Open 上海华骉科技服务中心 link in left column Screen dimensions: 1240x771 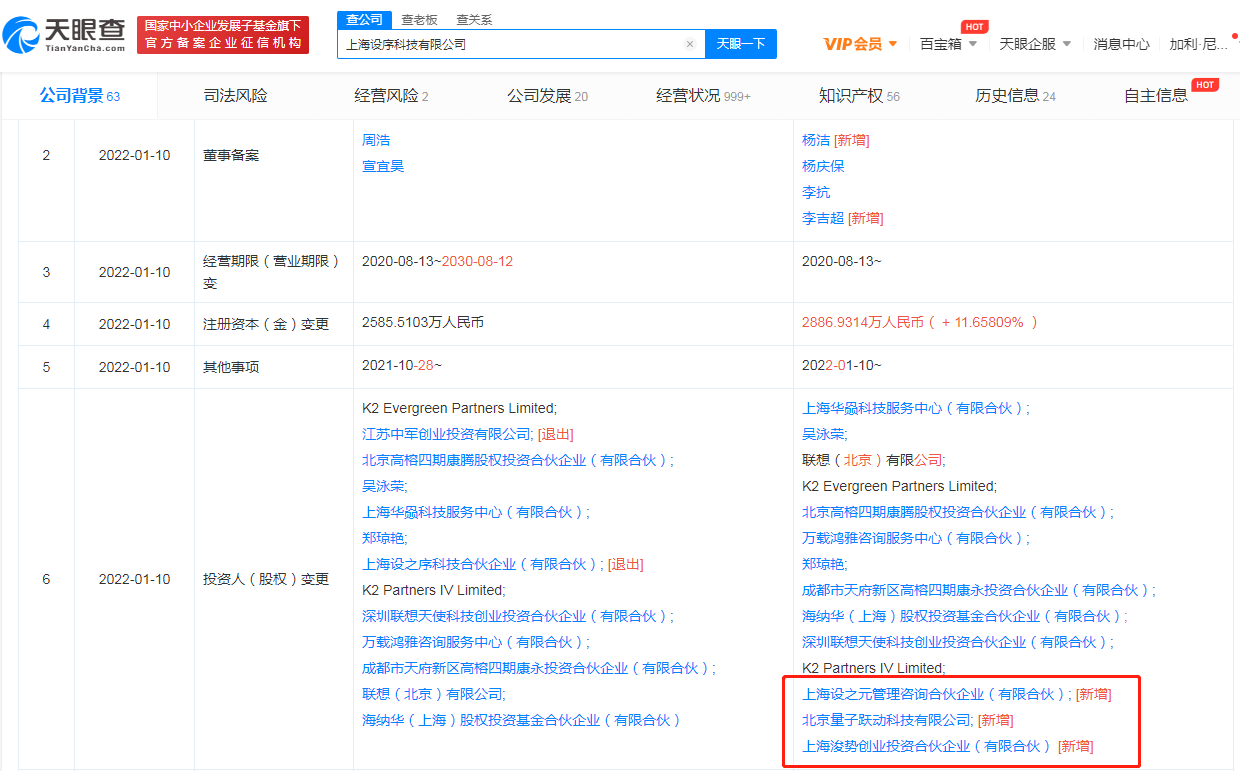point(474,512)
